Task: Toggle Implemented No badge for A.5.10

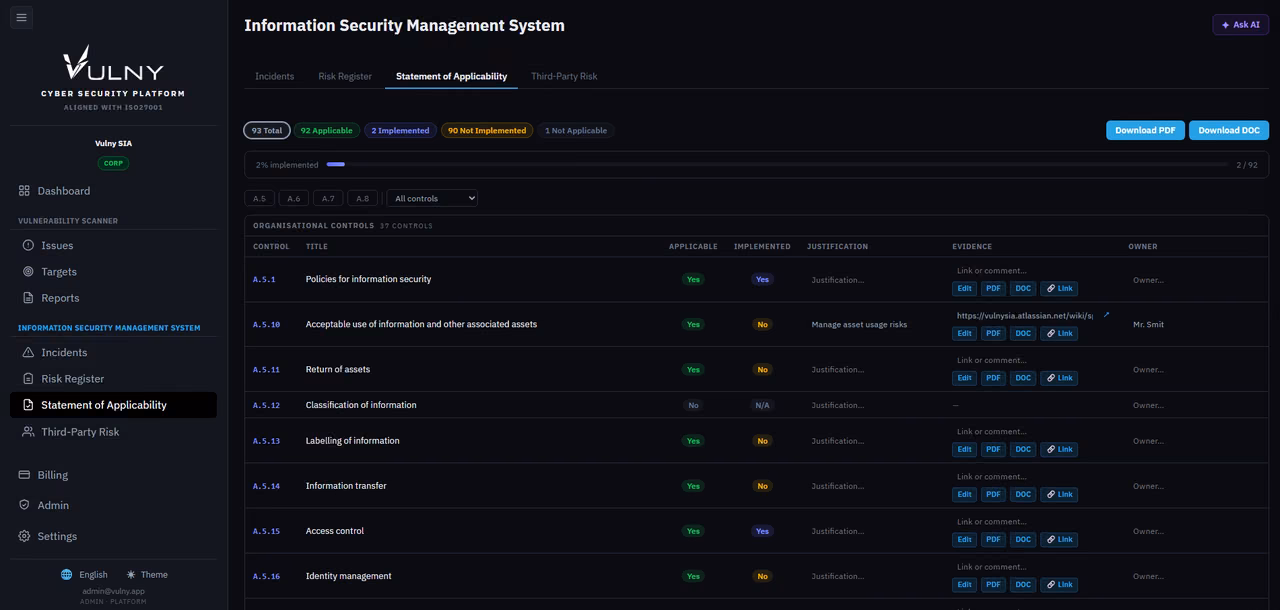Action: coord(762,325)
